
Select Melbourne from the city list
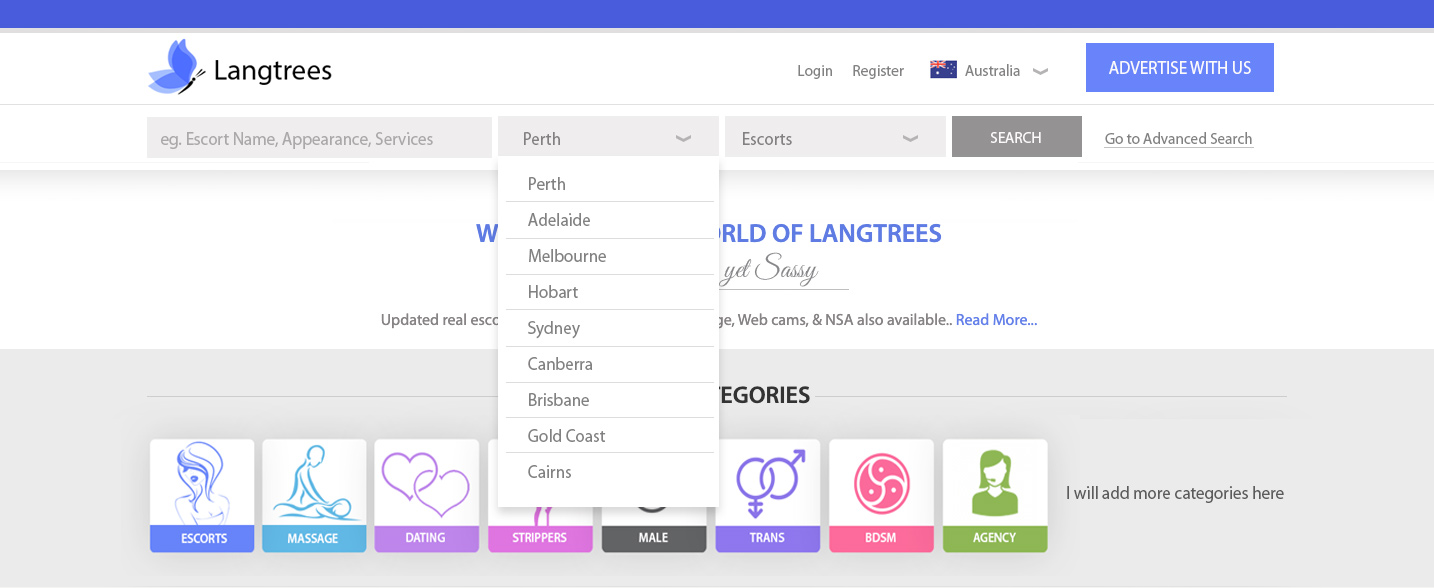567,256
